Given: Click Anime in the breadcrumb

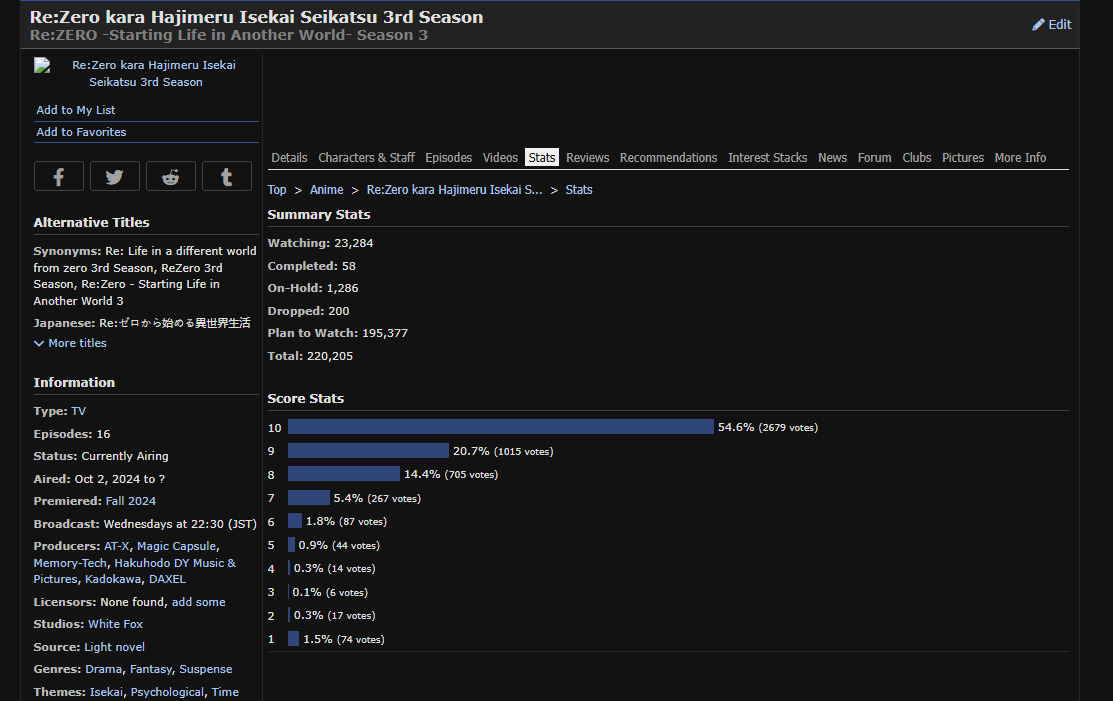Looking at the screenshot, I should [x=326, y=190].
